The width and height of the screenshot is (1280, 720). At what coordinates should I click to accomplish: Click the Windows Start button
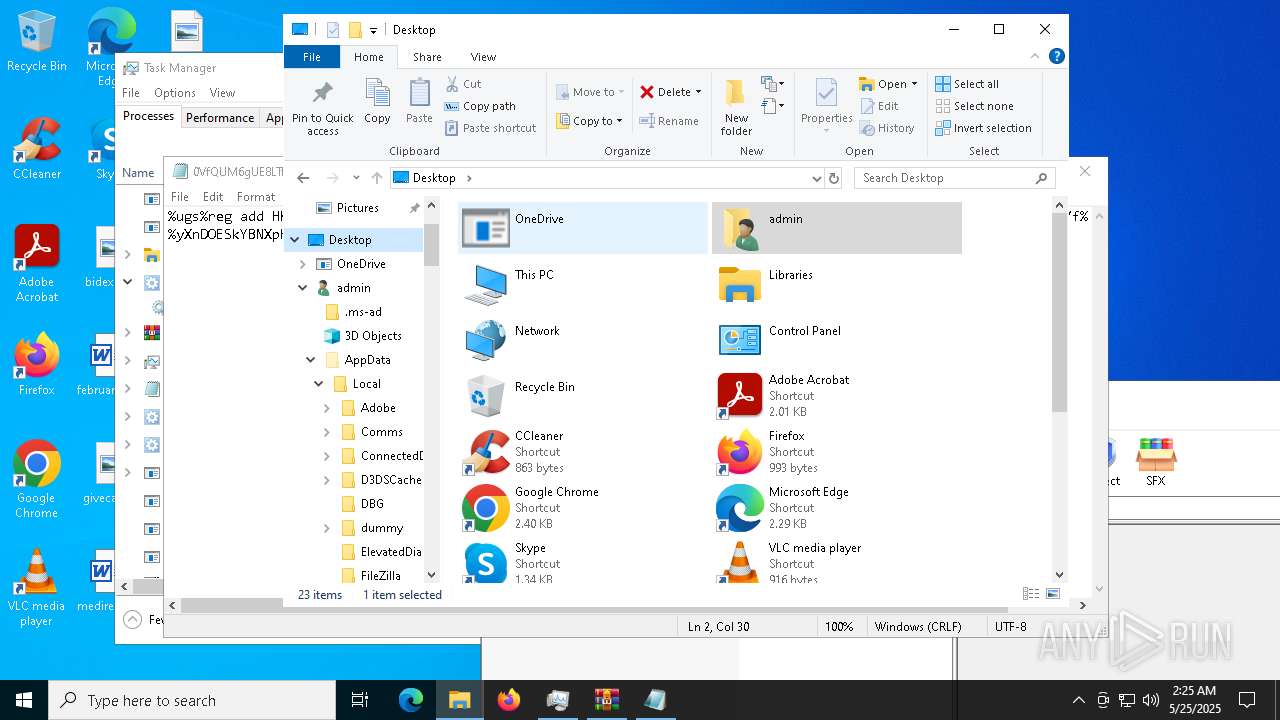point(24,700)
